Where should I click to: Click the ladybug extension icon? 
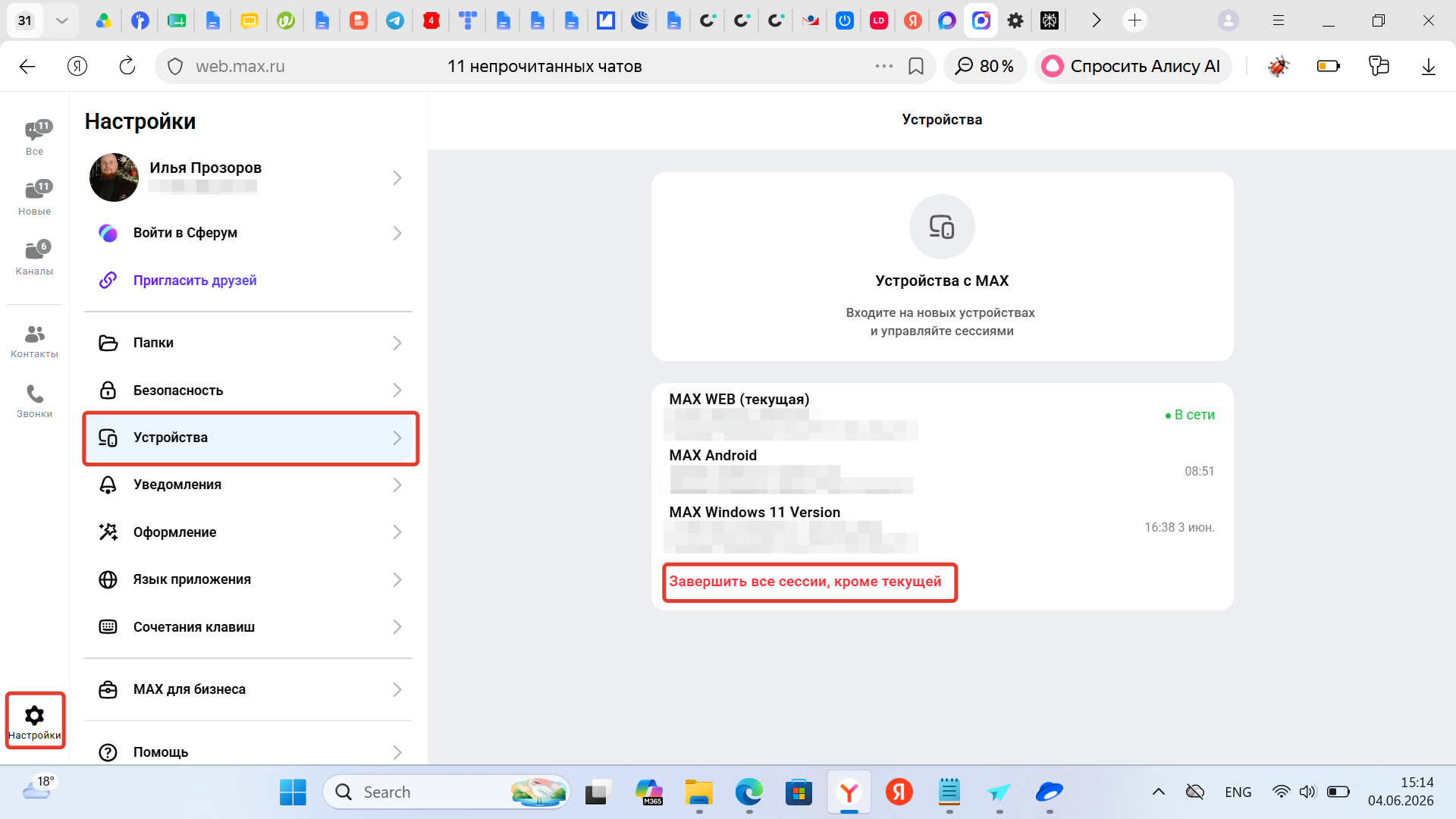click(x=1279, y=67)
